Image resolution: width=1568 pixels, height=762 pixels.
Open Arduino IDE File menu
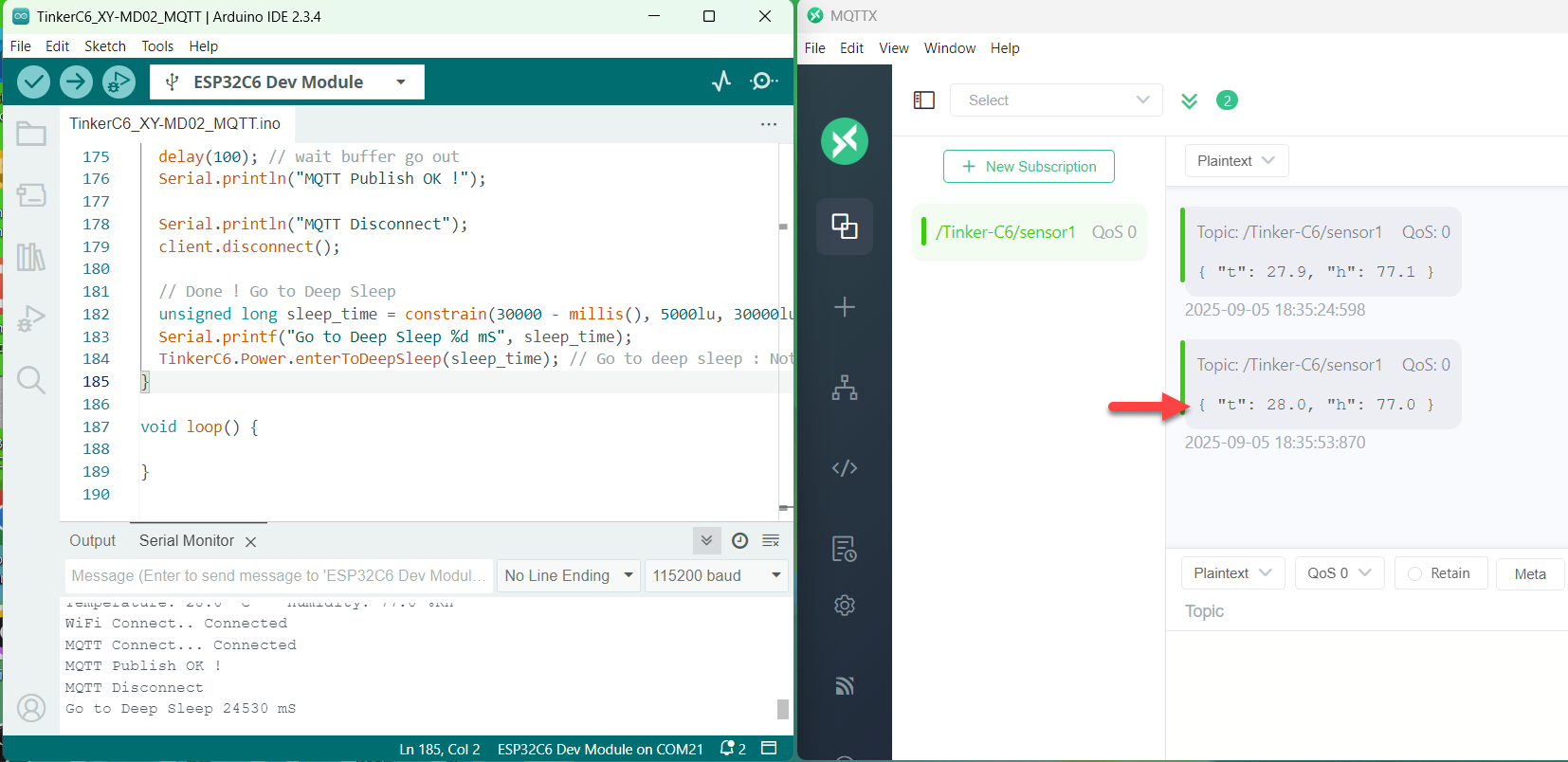point(21,46)
